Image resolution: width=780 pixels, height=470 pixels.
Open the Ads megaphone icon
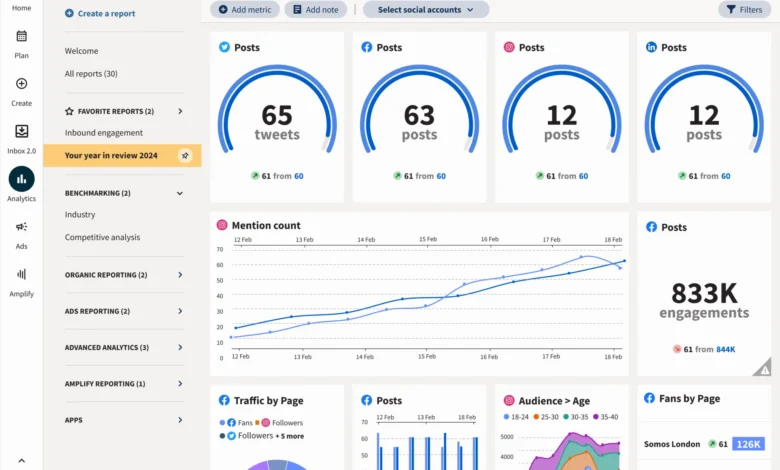tap(21, 227)
